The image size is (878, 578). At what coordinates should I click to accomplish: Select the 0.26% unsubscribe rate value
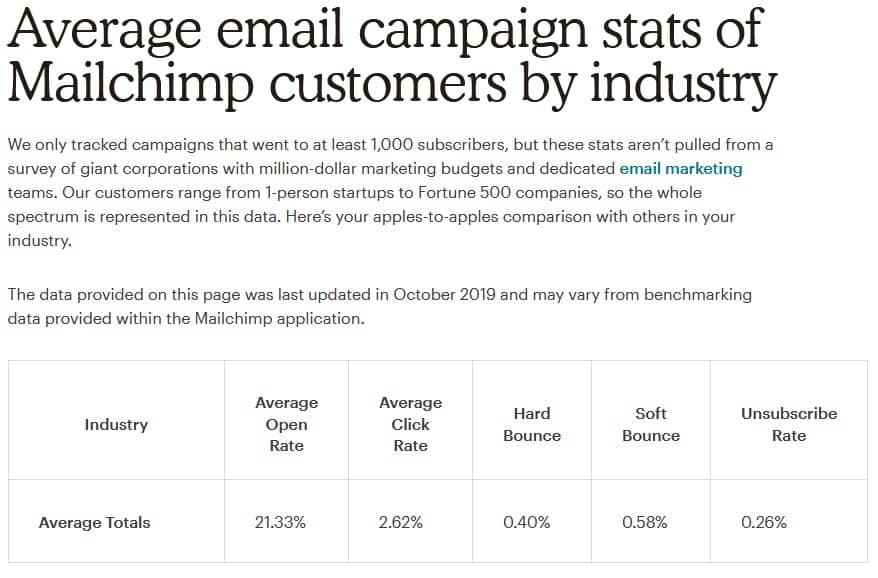tap(764, 522)
